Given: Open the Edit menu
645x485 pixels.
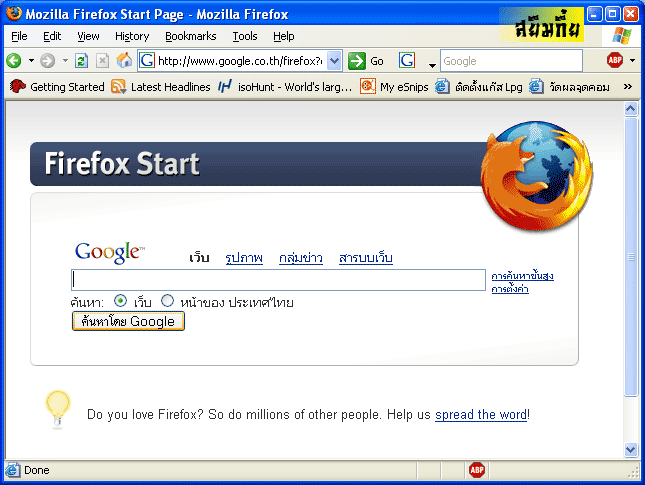Looking at the screenshot, I should (x=52, y=36).
